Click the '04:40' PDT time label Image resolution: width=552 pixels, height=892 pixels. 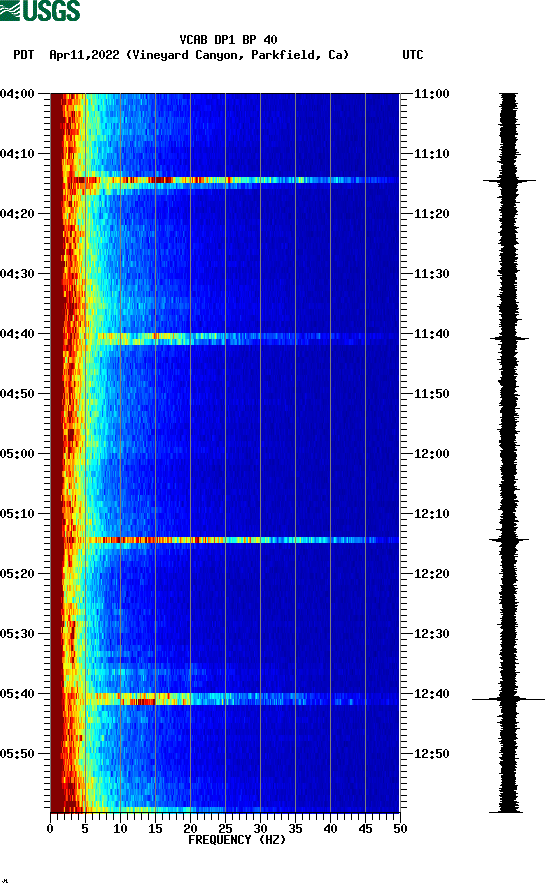(17, 334)
